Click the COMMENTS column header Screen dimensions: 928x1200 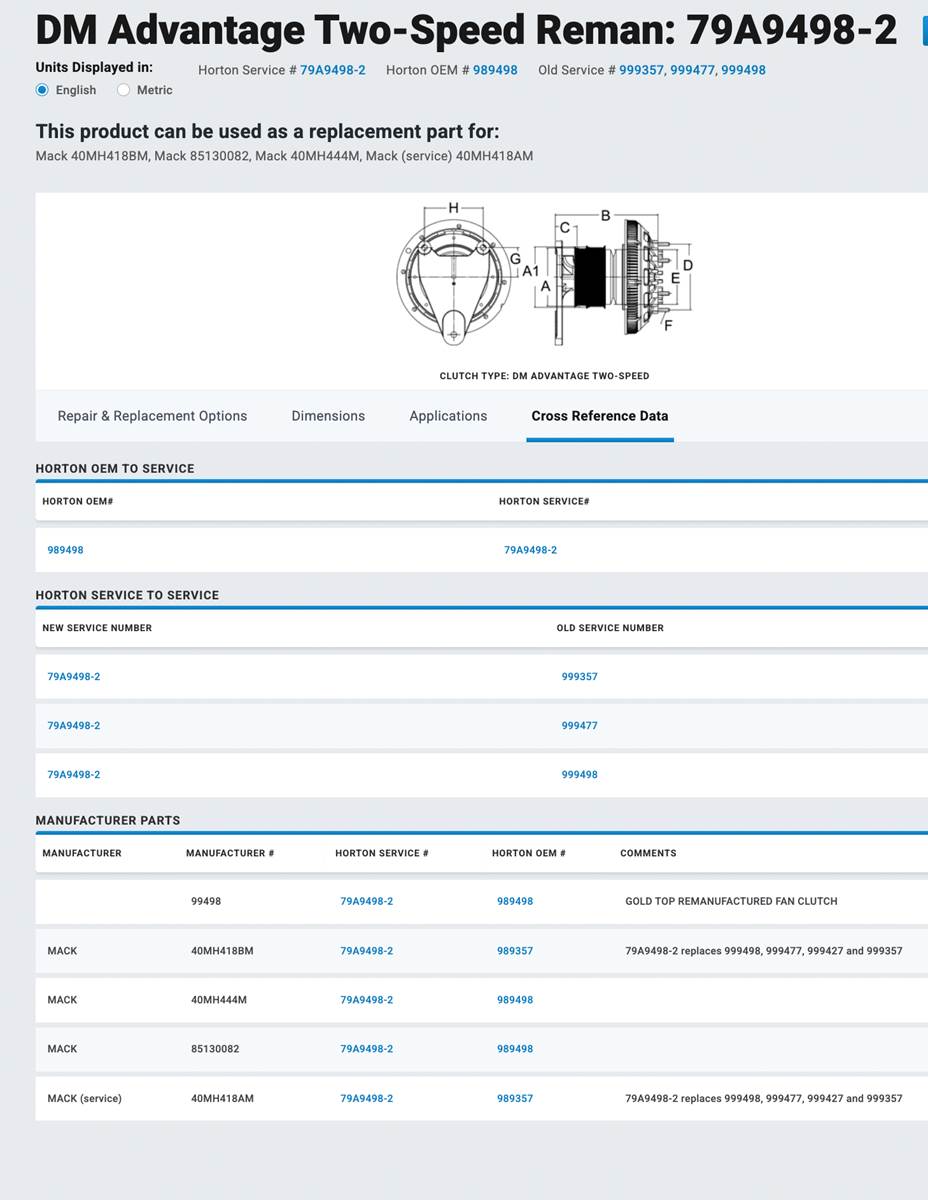click(648, 853)
